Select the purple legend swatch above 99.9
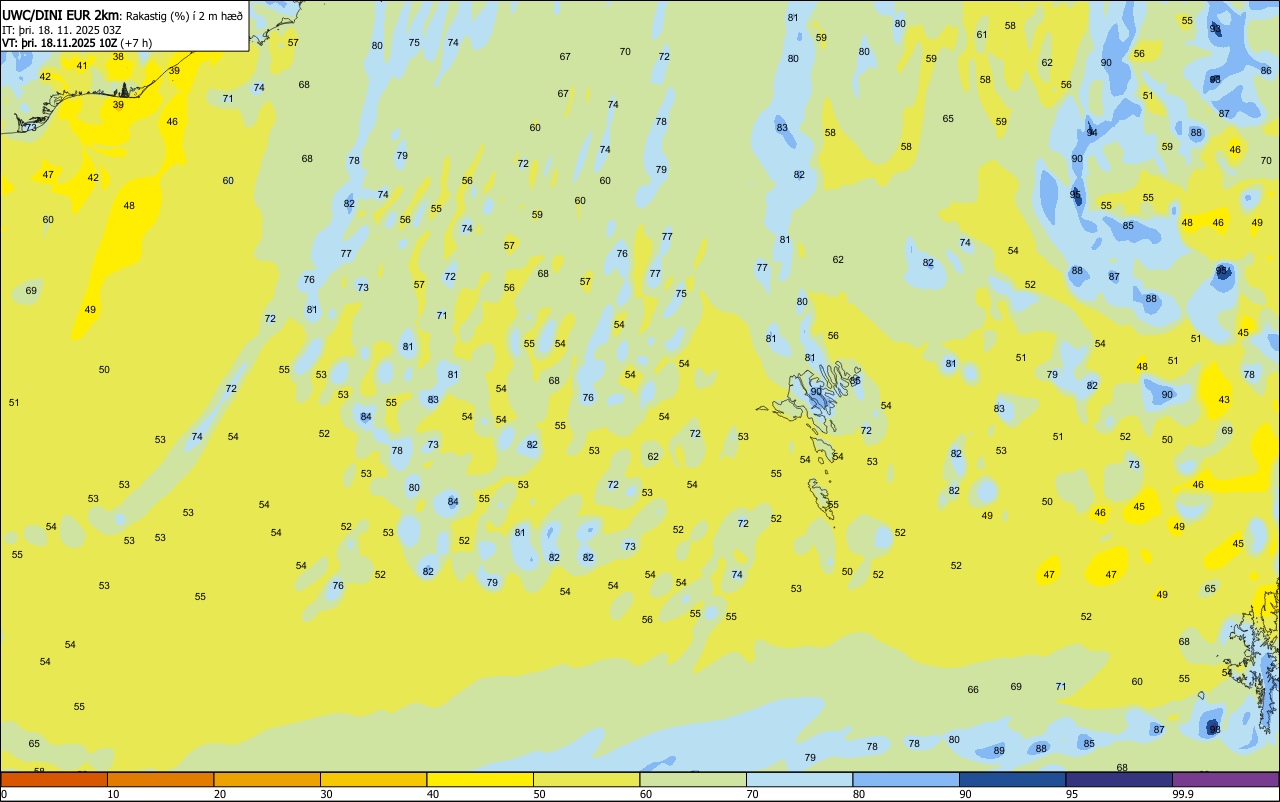 click(1225, 779)
